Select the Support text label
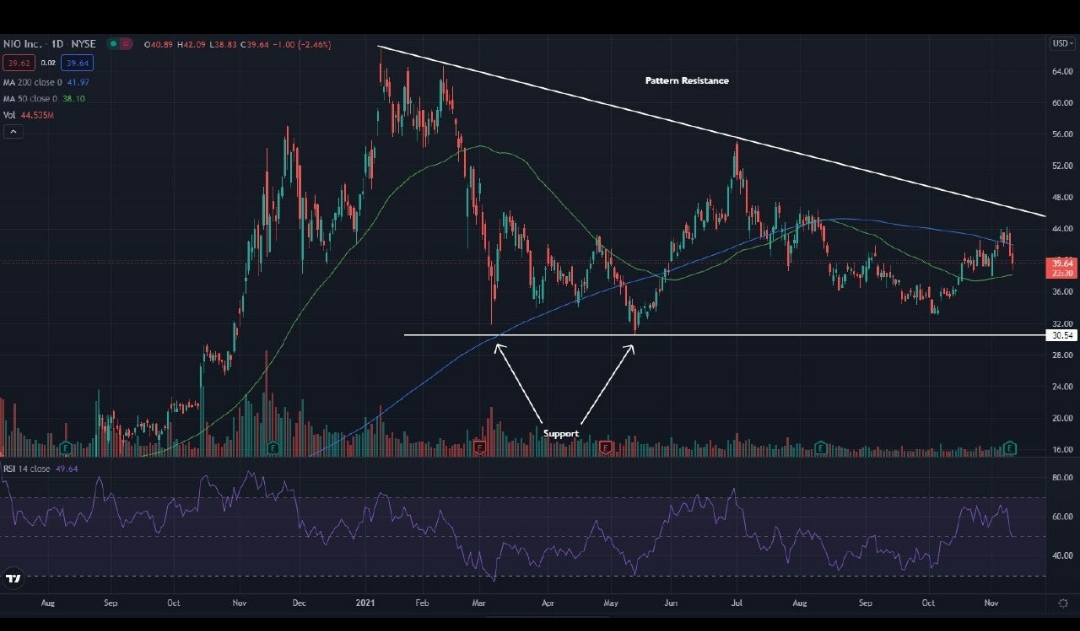The width and height of the screenshot is (1080, 631). coord(561,433)
